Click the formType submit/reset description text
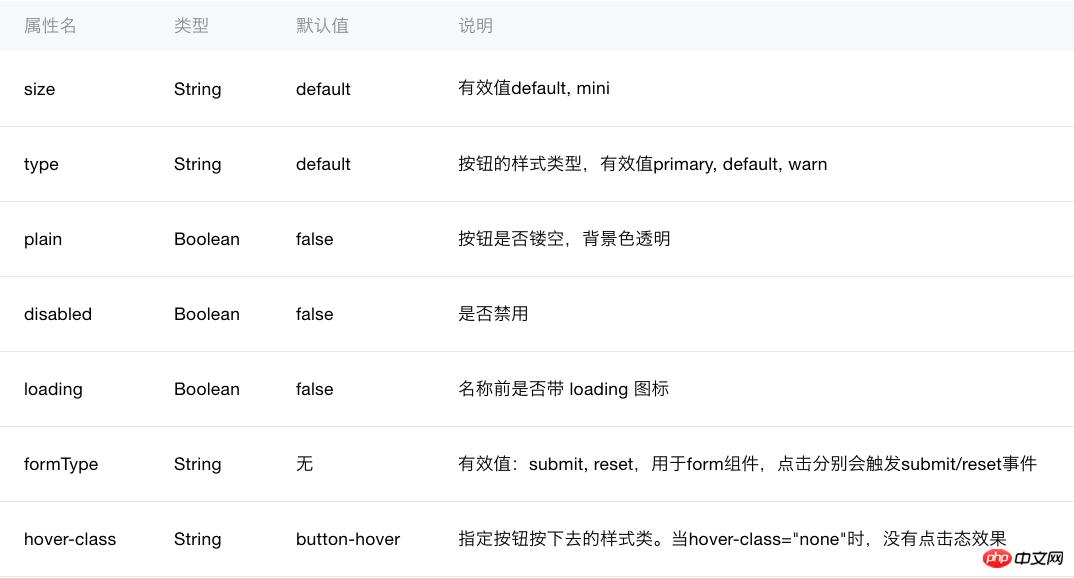The width and height of the screenshot is (1074, 578). 747,464
